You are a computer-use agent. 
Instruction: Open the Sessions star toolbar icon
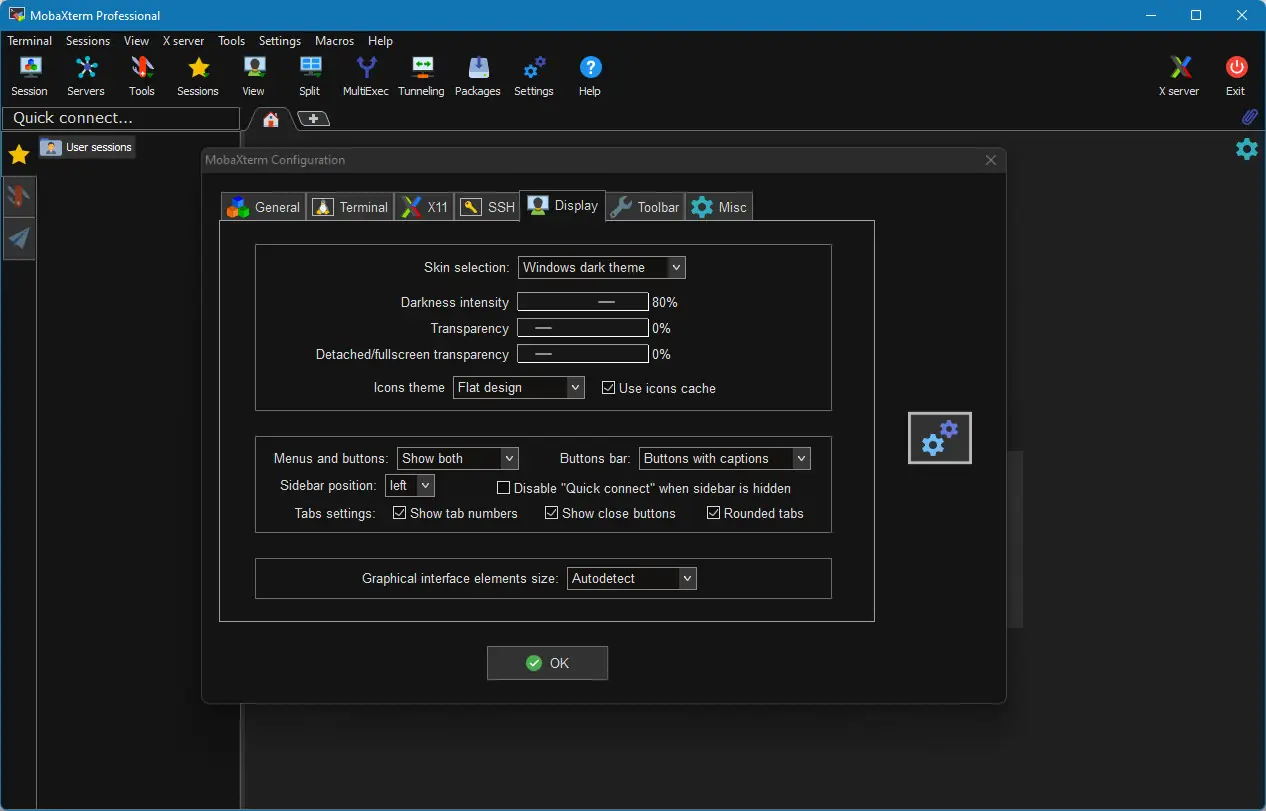198,76
